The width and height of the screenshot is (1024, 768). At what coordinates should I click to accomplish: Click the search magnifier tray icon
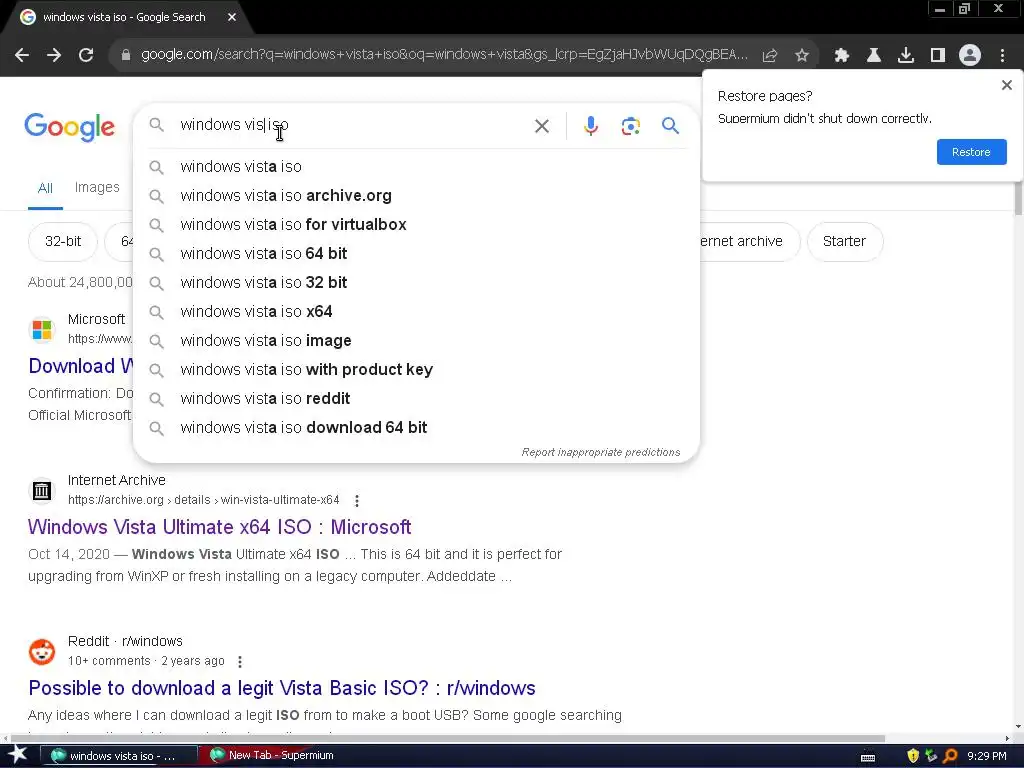(x=951, y=756)
